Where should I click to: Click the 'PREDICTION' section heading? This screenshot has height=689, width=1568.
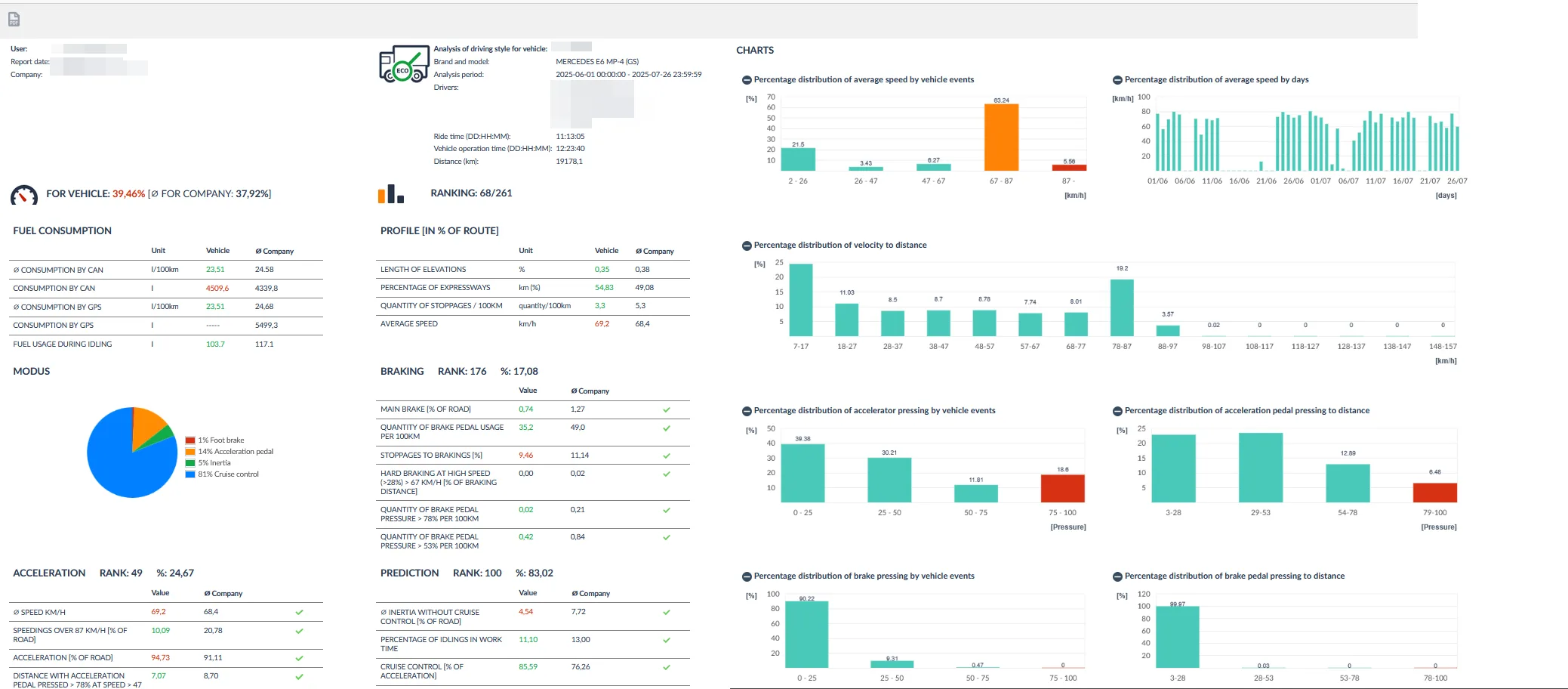pos(409,573)
